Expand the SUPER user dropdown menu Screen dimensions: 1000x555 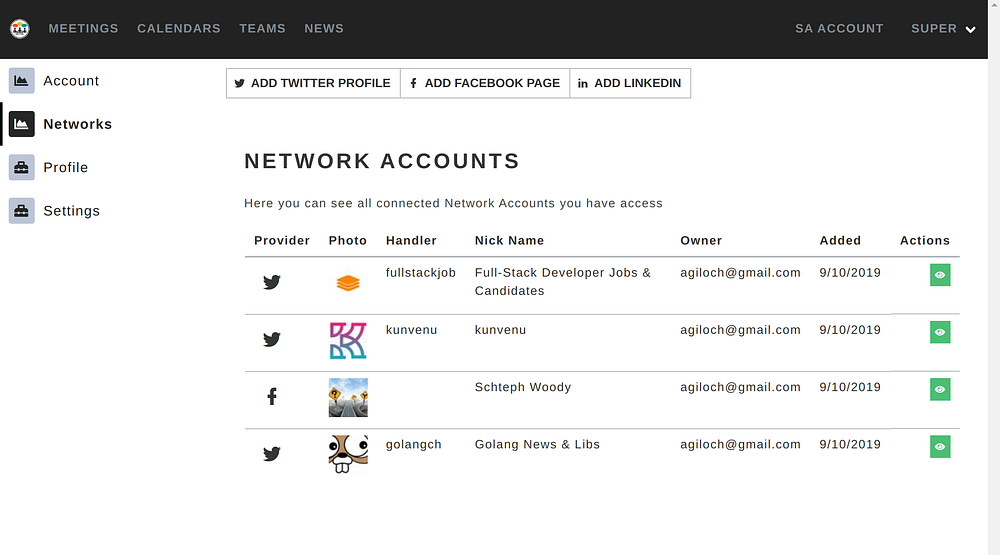[x=943, y=29]
